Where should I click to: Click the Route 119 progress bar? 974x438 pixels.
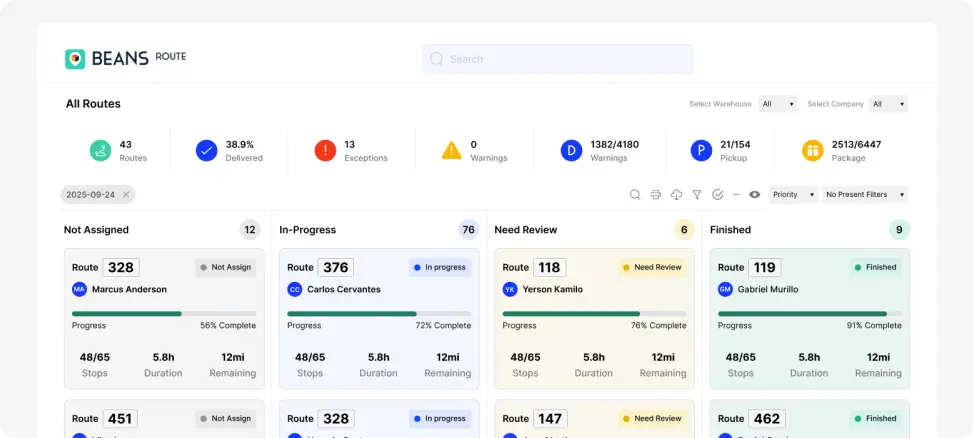809,314
